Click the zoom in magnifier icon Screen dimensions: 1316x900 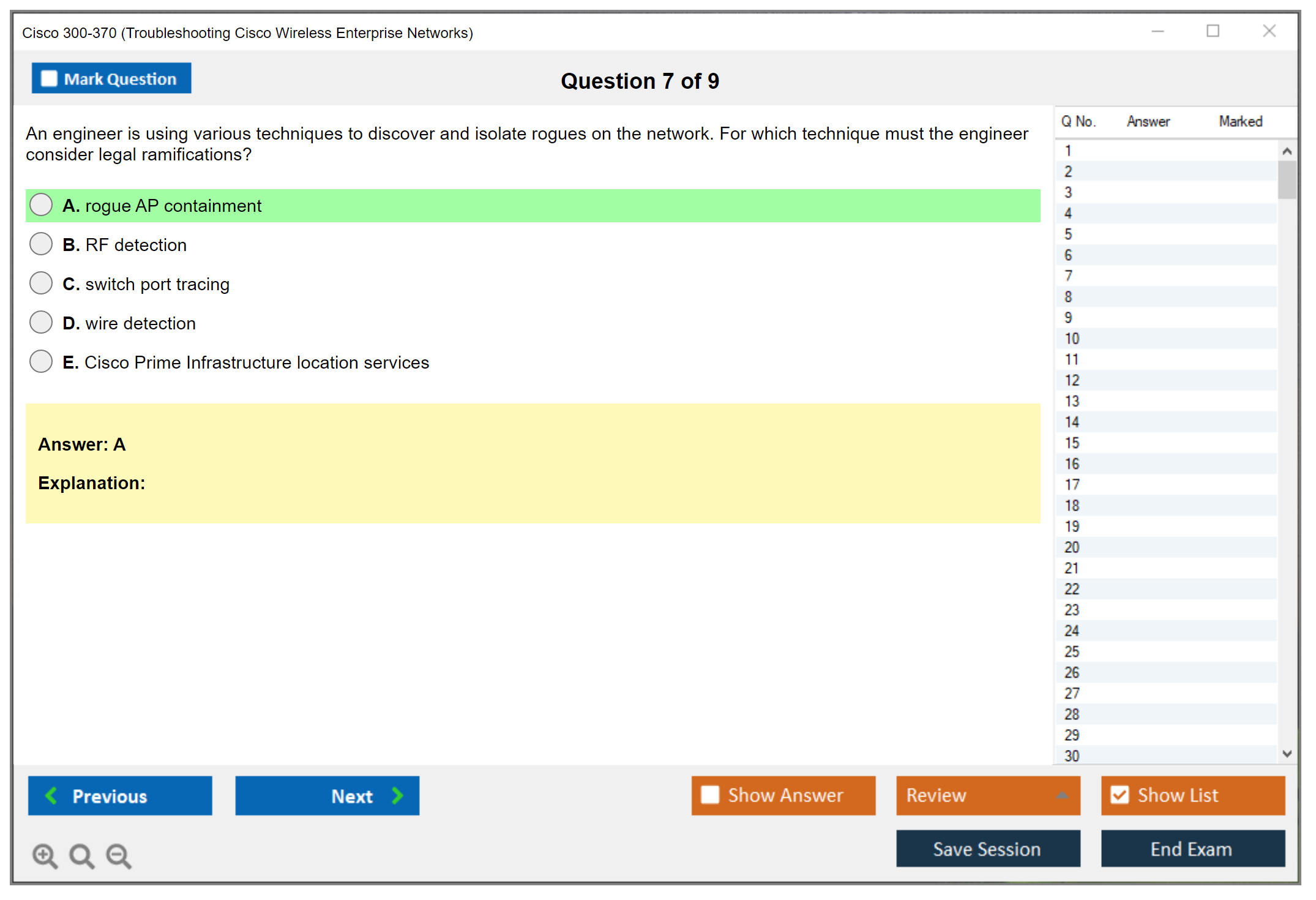(x=45, y=855)
